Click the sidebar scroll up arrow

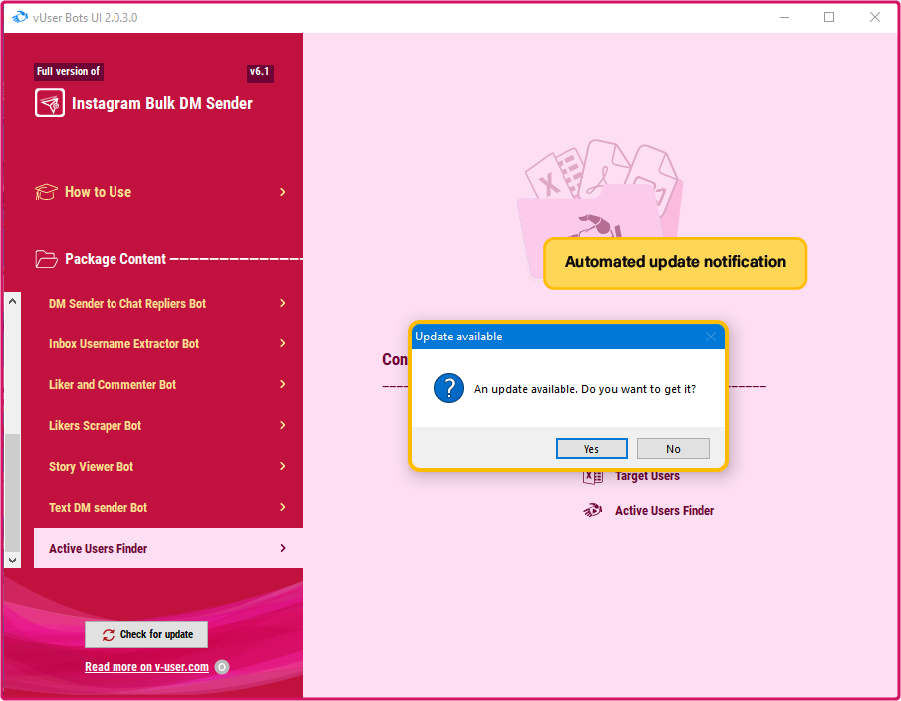pos(13,301)
